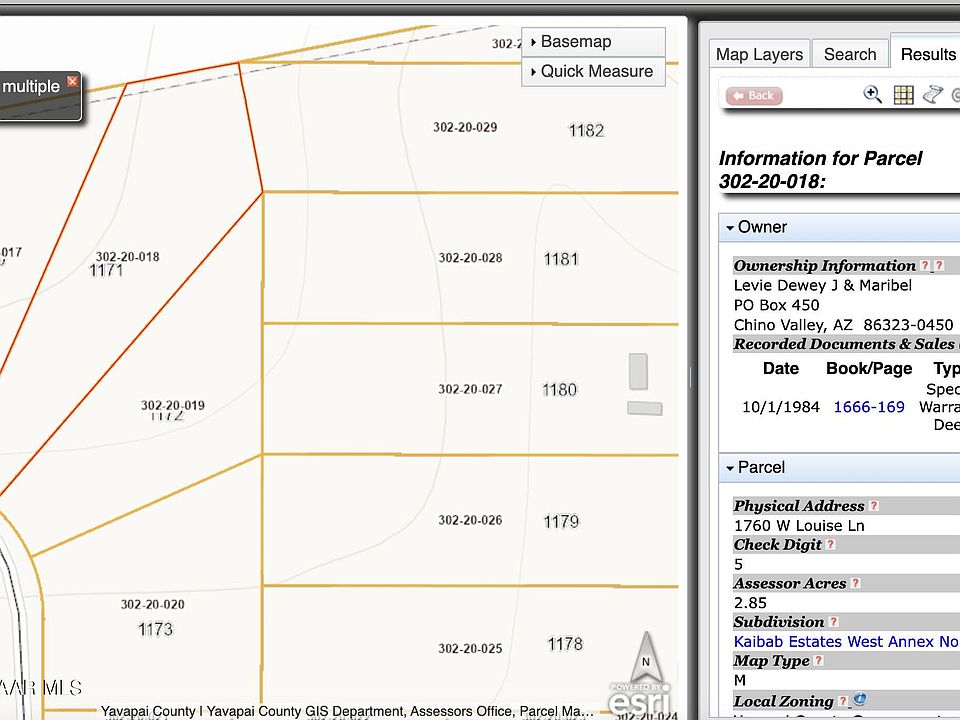Expand the Quick Measure panel

(x=593, y=72)
